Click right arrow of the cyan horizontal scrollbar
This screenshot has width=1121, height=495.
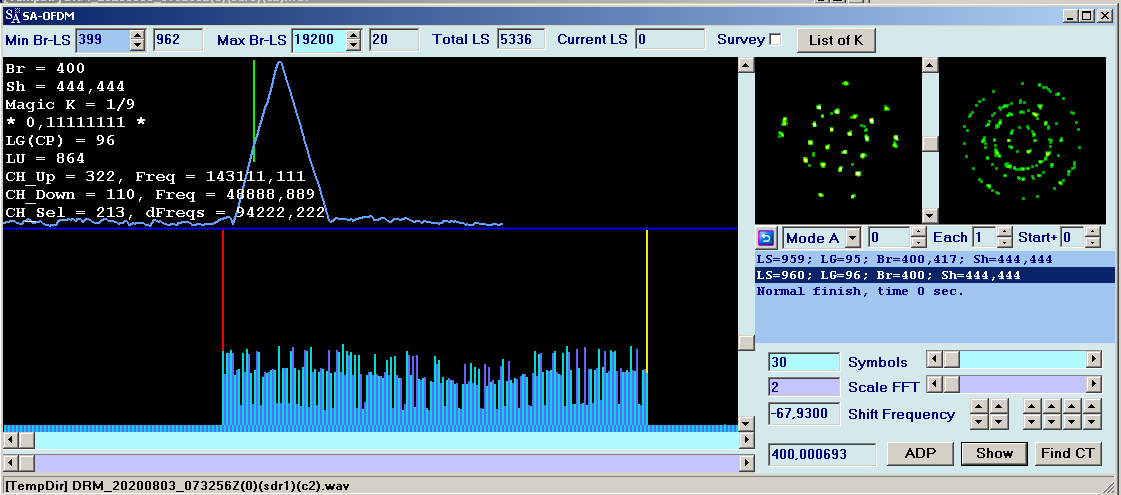[x=746, y=440]
